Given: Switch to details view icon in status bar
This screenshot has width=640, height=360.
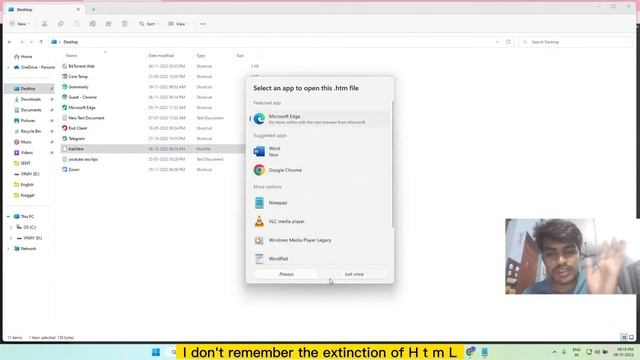Looking at the screenshot, I should (624, 337).
